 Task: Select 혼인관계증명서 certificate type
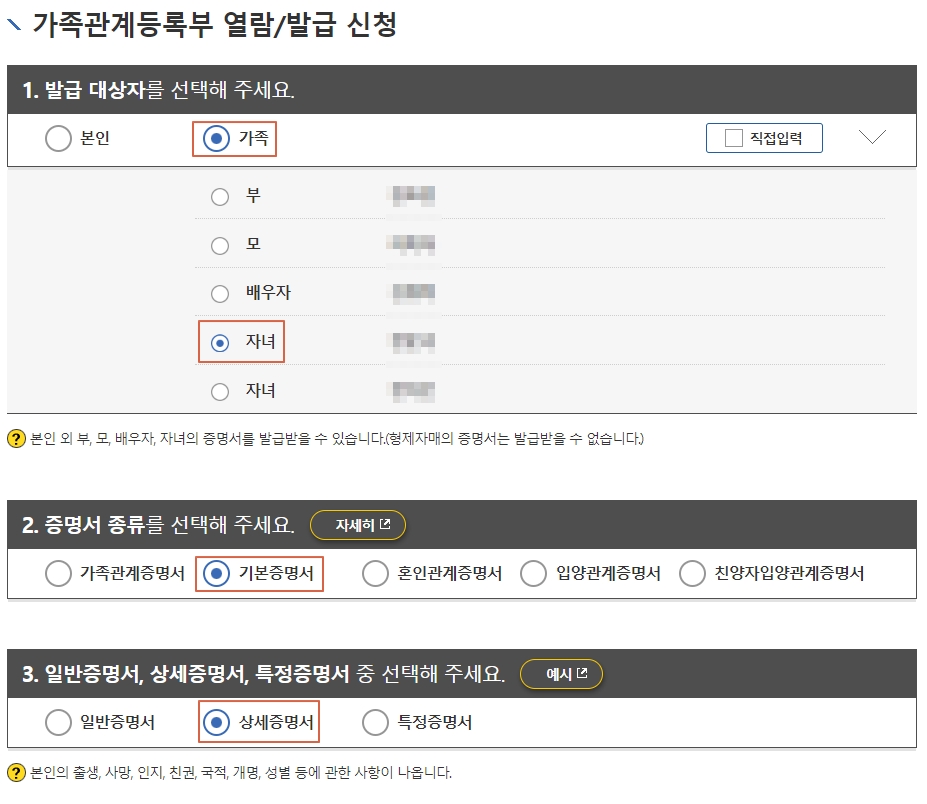click(374, 573)
